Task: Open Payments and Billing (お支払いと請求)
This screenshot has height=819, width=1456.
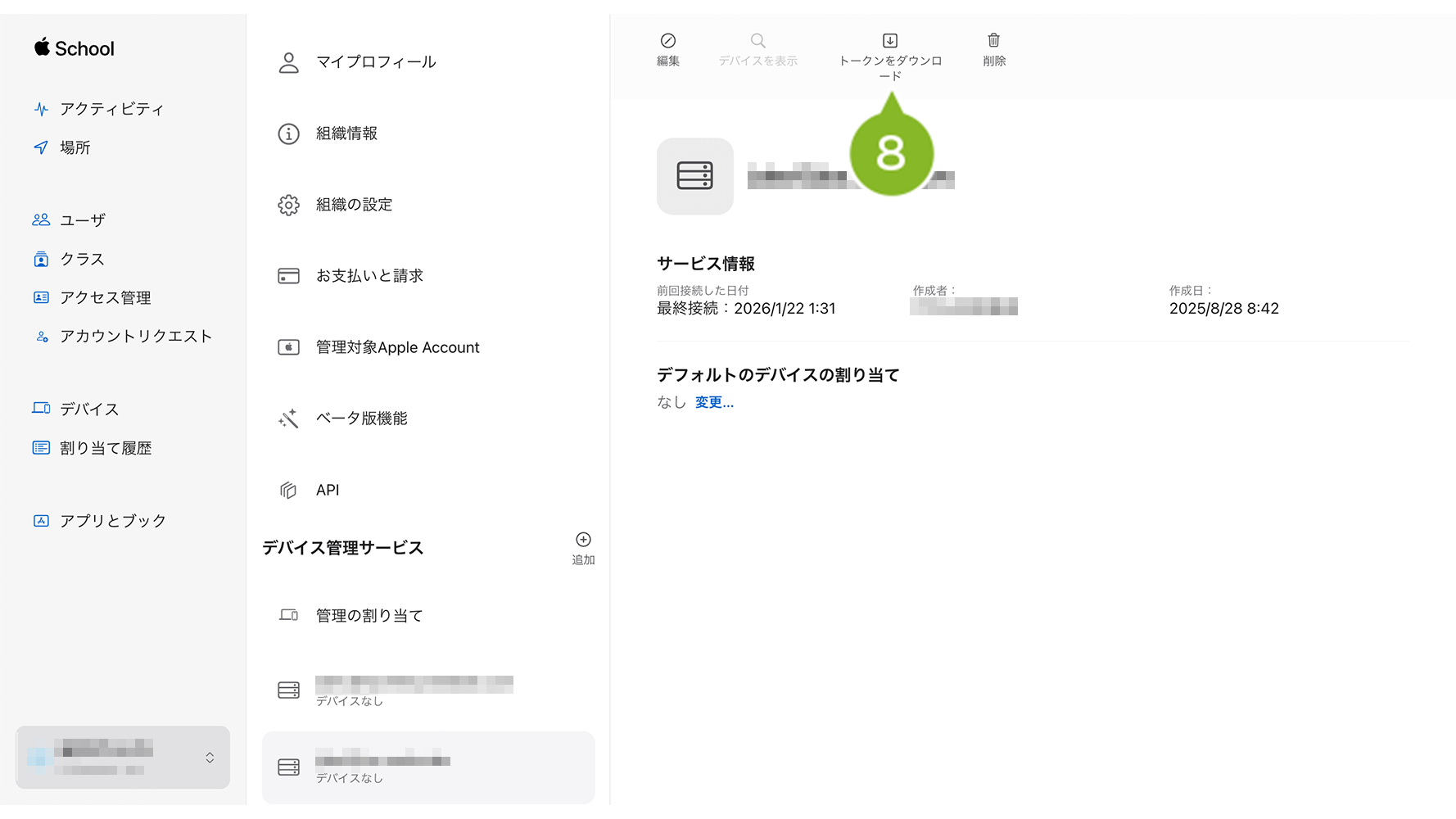Action: point(369,276)
